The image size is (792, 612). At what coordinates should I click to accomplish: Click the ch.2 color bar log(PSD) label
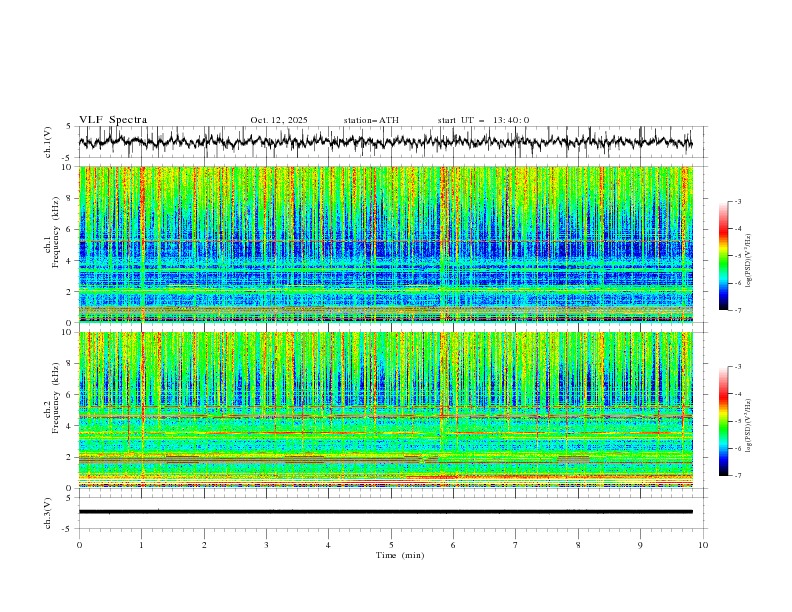click(748, 426)
